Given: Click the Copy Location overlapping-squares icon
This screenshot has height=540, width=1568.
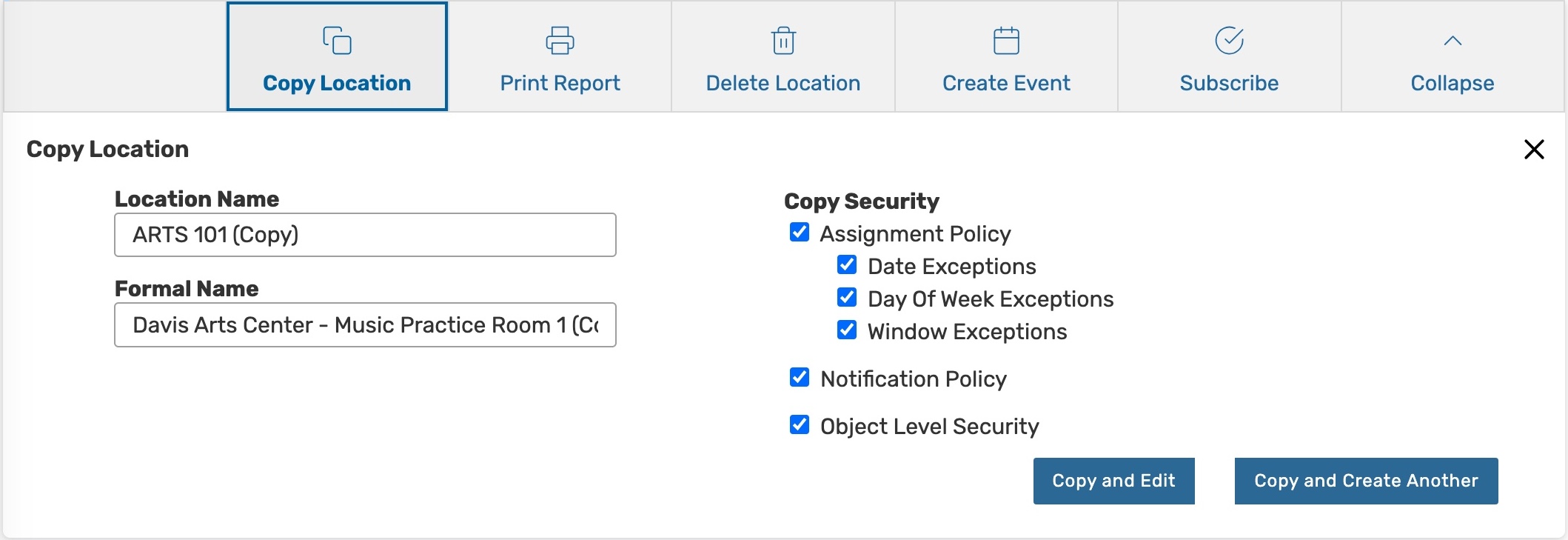Looking at the screenshot, I should (337, 41).
